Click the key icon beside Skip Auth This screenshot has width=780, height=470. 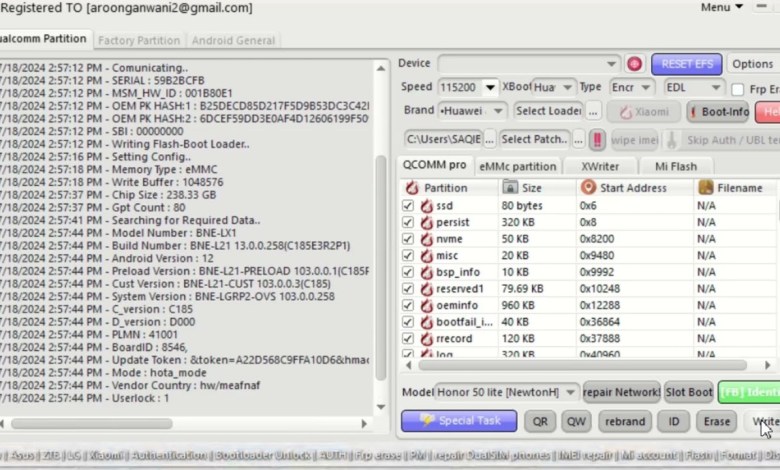[x=672, y=139]
